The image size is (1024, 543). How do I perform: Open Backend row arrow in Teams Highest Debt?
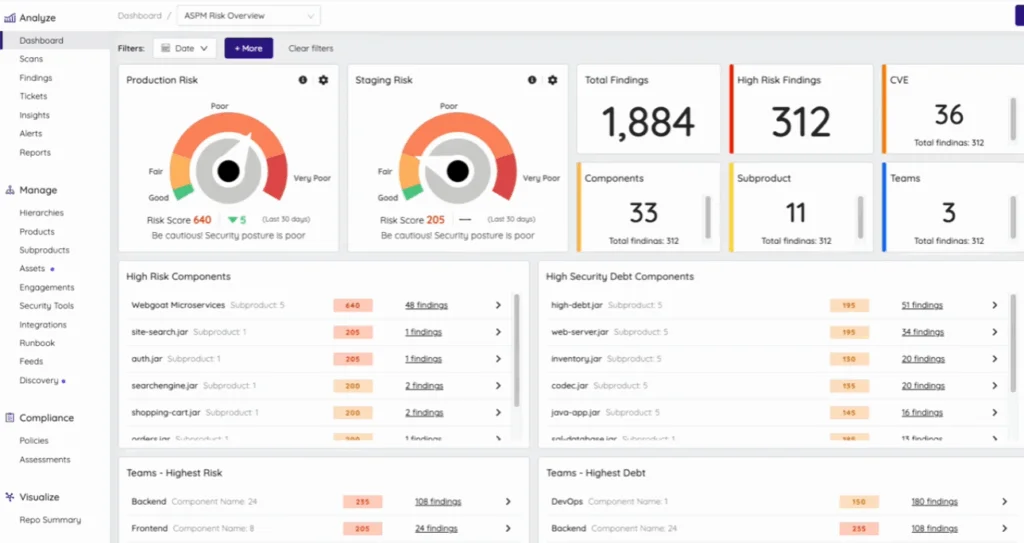pos(1004,528)
